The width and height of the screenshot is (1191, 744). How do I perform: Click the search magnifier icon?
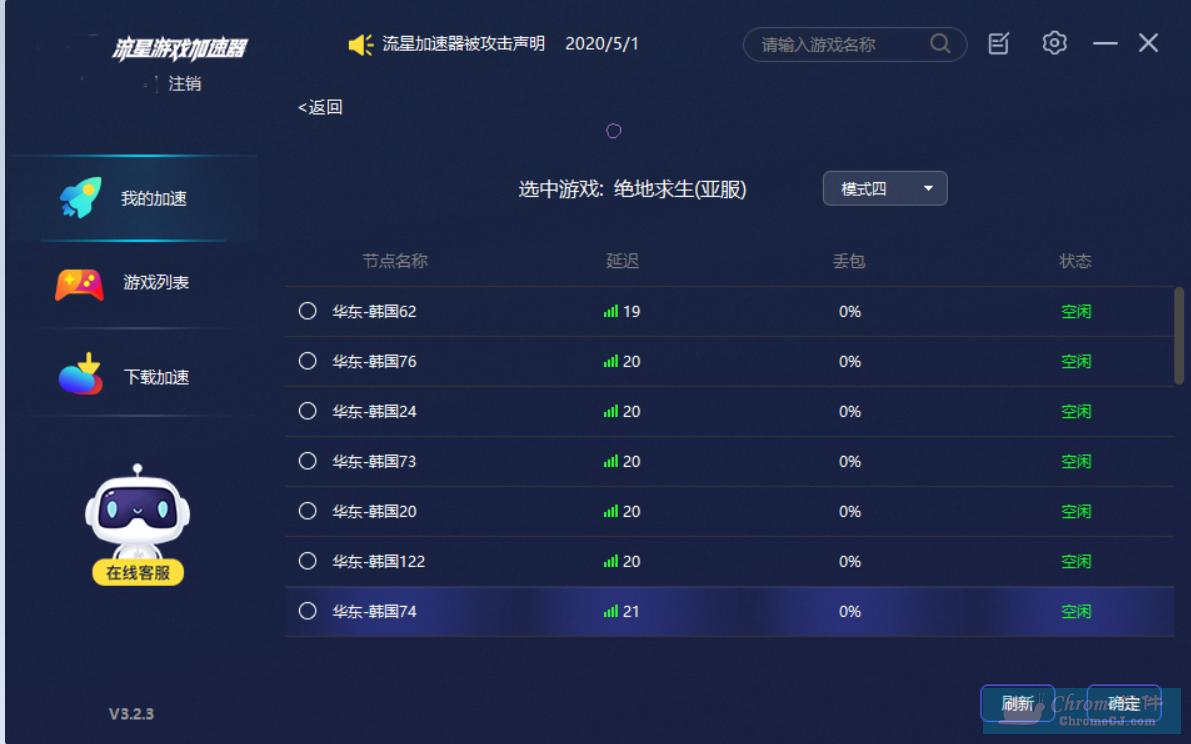click(940, 44)
